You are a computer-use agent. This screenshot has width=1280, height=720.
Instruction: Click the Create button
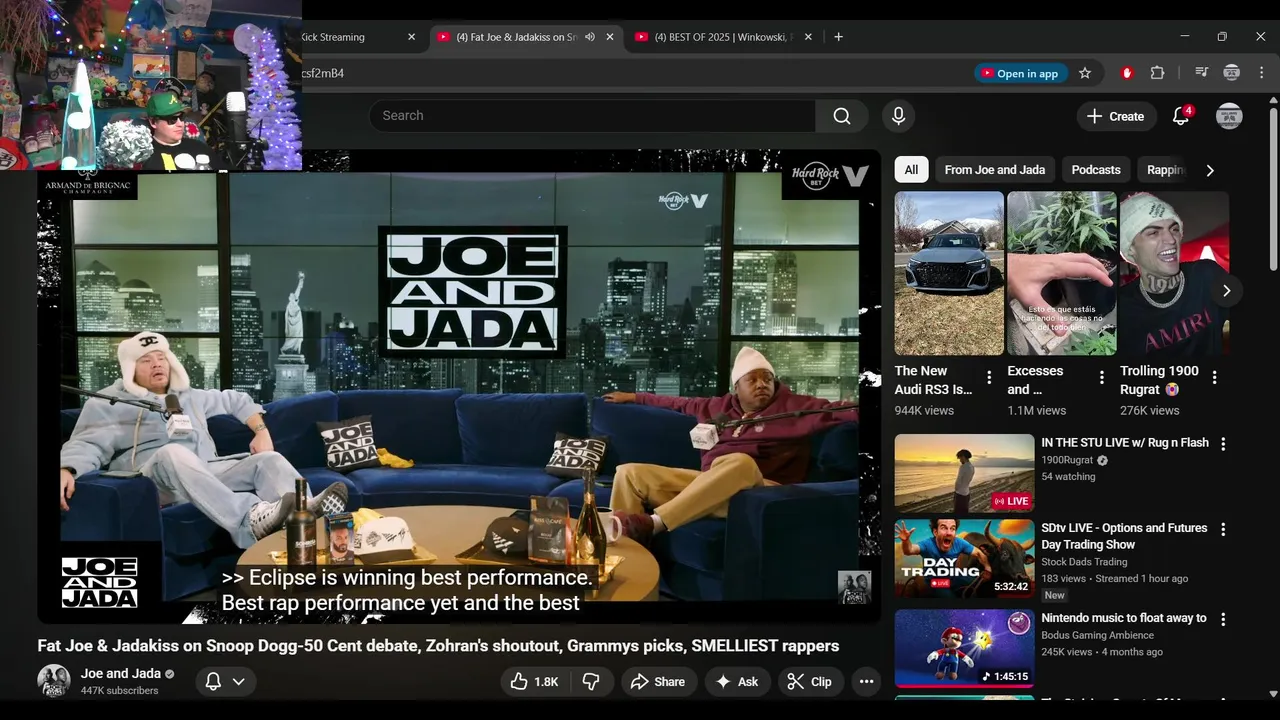coord(1116,116)
